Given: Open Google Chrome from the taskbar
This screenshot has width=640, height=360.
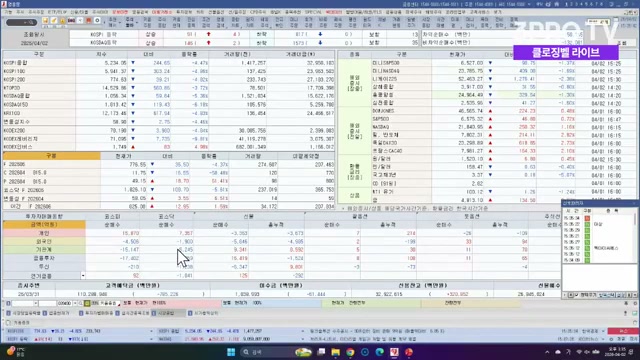Looking at the screenshot, I should [x=350, y=352].
